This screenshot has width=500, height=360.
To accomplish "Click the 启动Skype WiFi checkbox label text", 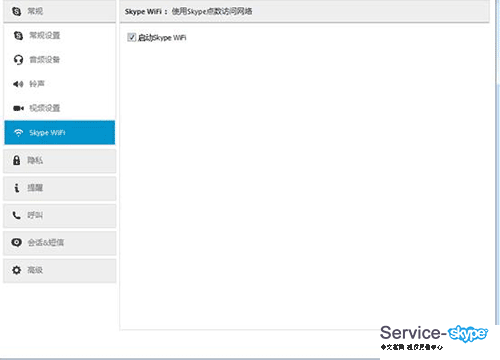I will pos(162,38).
